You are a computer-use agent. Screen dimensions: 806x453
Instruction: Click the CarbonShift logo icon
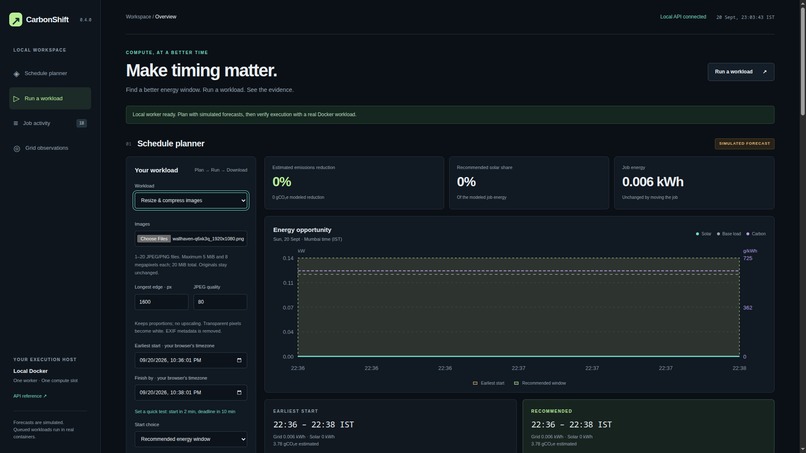click(x=15, y=20)
